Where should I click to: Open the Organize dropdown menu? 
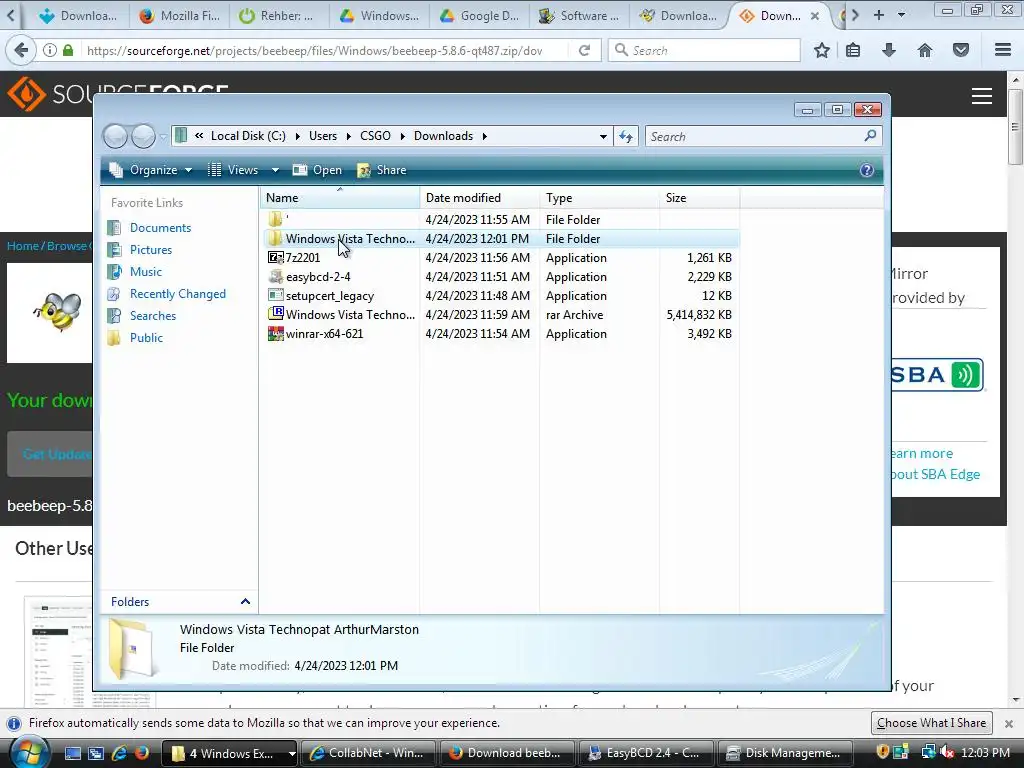point(151,170)
